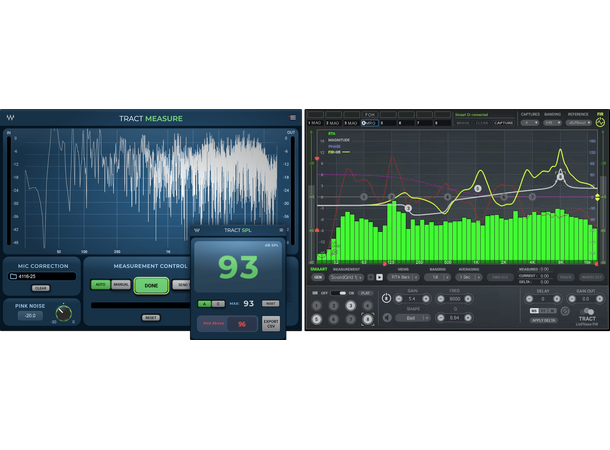Select MANUAL measurement mode
Screen dimensions: 610x450
tap(121, 285)
